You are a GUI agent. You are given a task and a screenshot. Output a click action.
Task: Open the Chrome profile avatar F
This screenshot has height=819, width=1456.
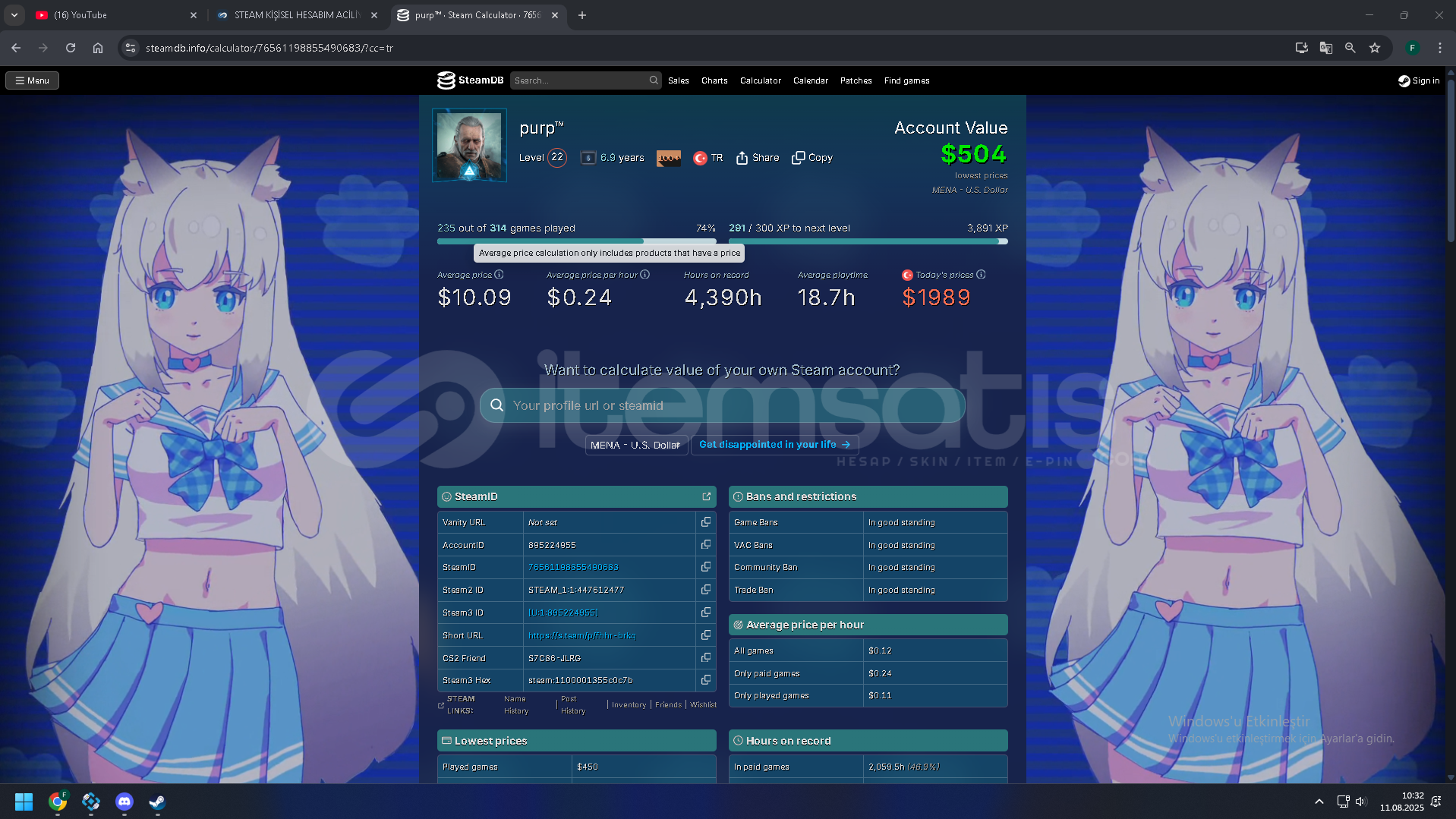(1413, 48)
